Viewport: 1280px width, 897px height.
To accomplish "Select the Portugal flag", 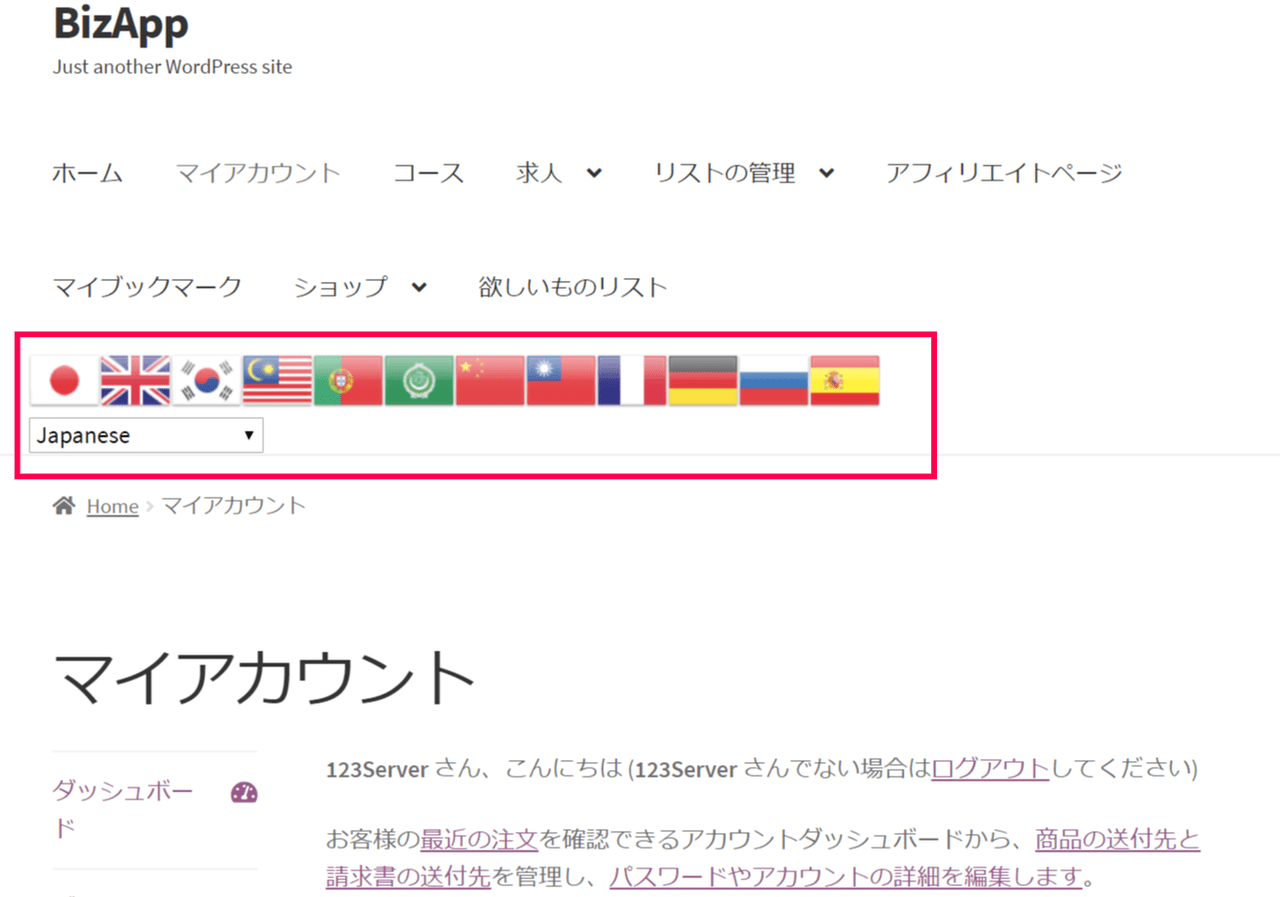I will tap(348, 380).
